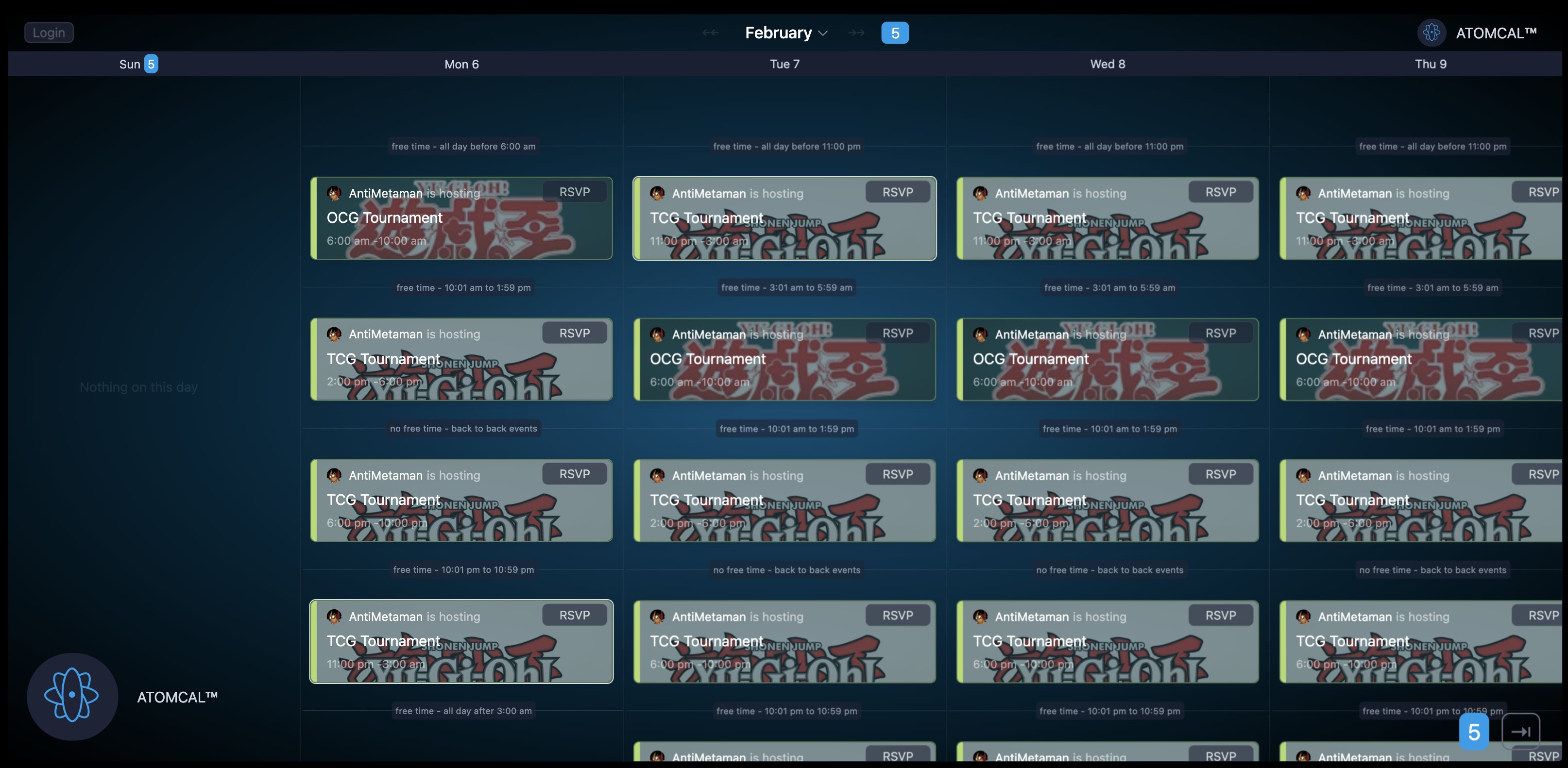
Task: Click the backward navigation arrow button
Action: pos(710,32)
